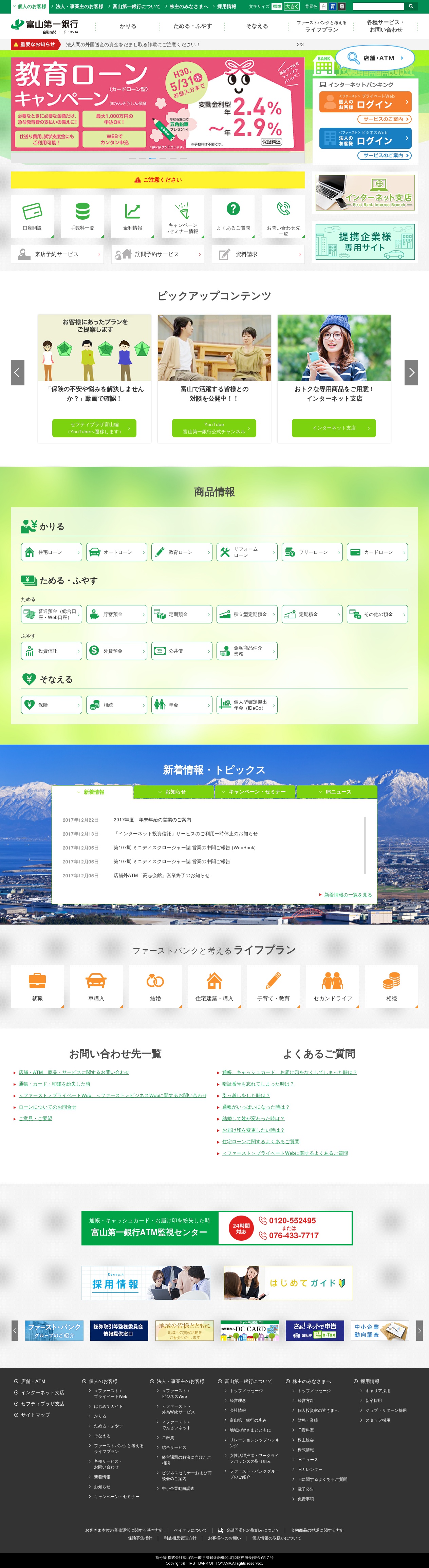The width and height of the screenshot is (429, 1568).
Task: Expand the そなえる navigation menu
Action: pos(257,26)
